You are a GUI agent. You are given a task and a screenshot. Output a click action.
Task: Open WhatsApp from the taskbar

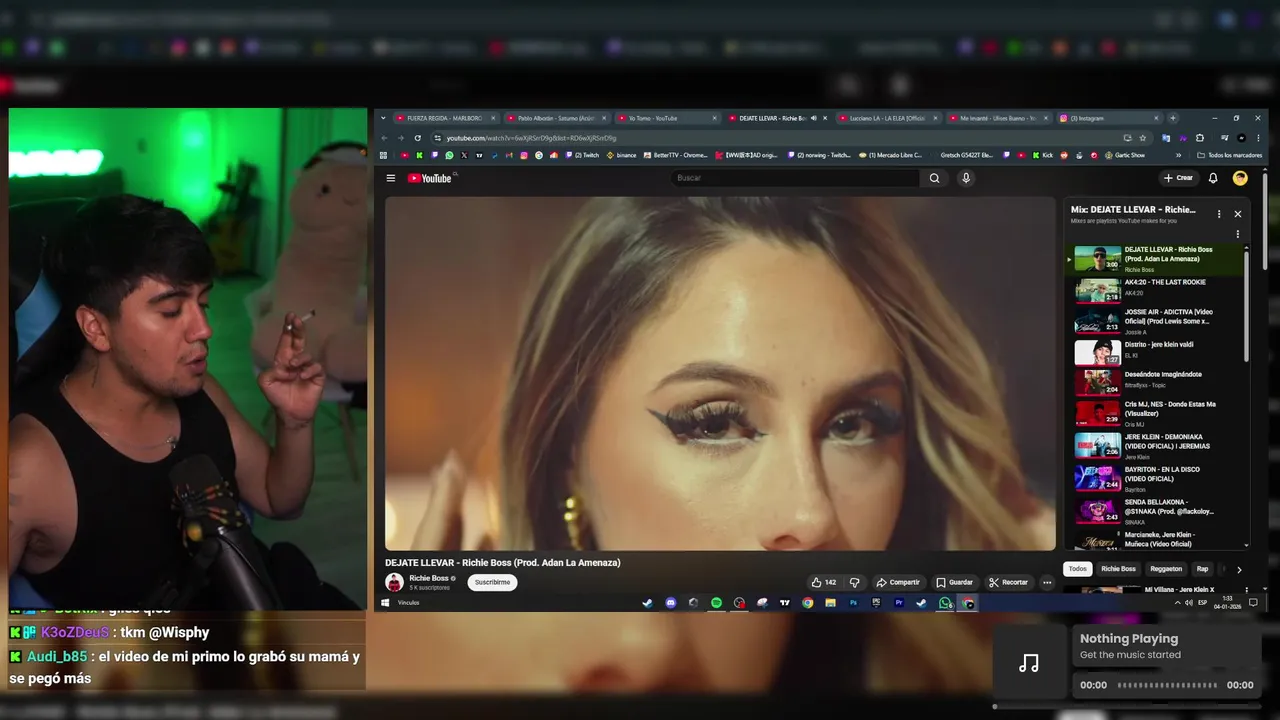coord(945,603)
